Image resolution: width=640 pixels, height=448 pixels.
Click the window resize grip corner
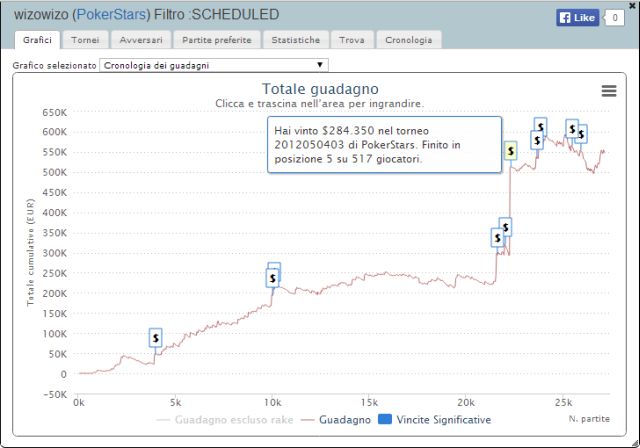tap(635, 444)
